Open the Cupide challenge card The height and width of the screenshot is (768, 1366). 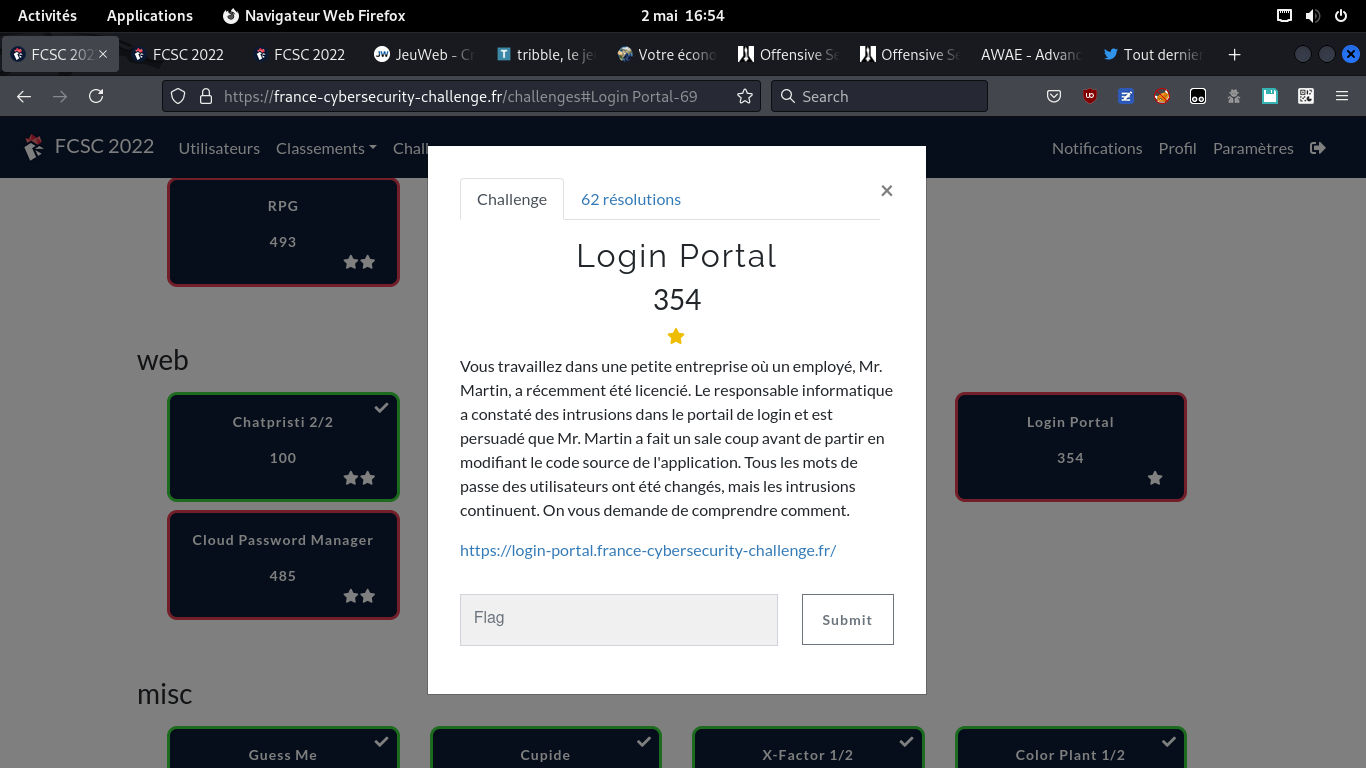pos(546,747)
